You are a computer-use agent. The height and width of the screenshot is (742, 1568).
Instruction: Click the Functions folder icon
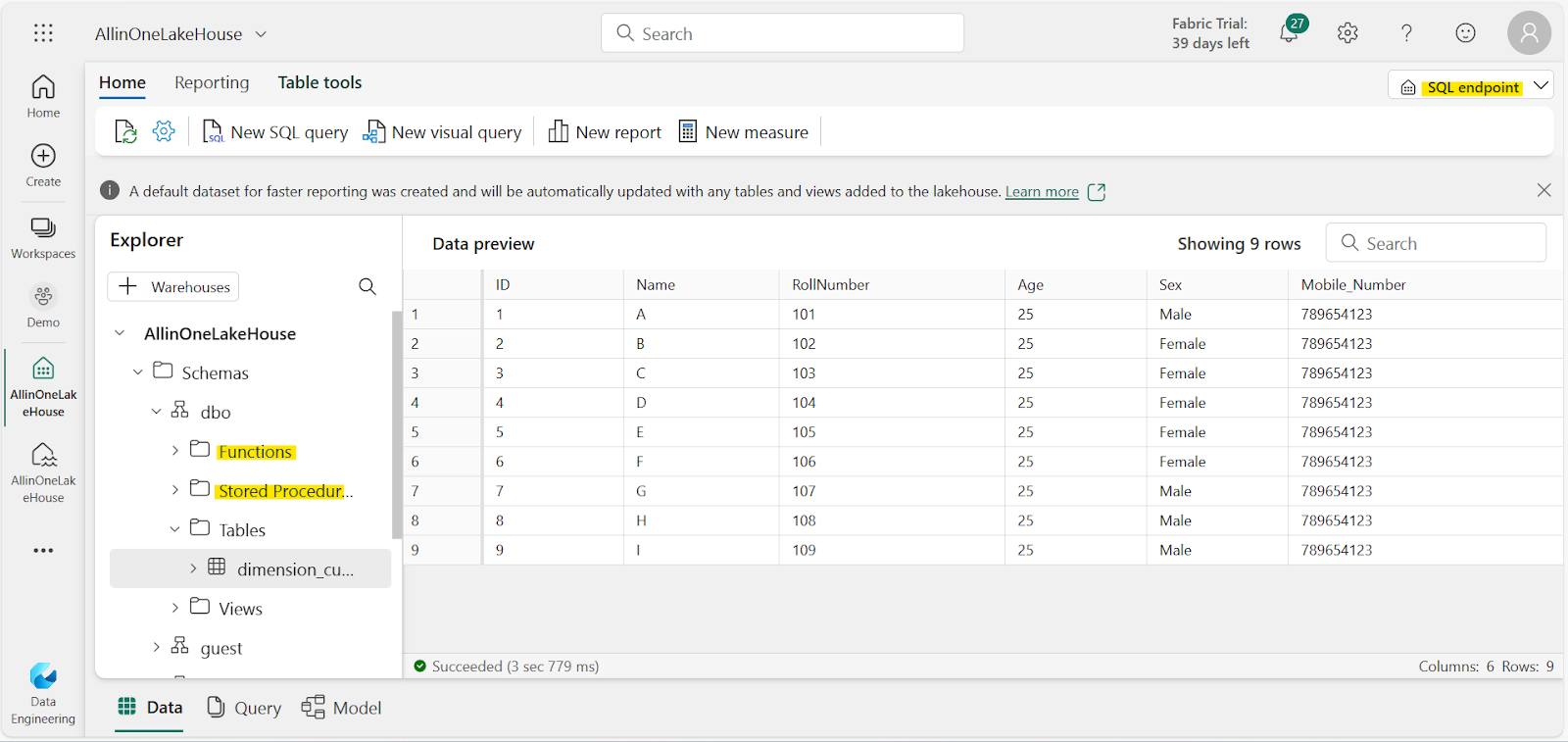[200, 449]
